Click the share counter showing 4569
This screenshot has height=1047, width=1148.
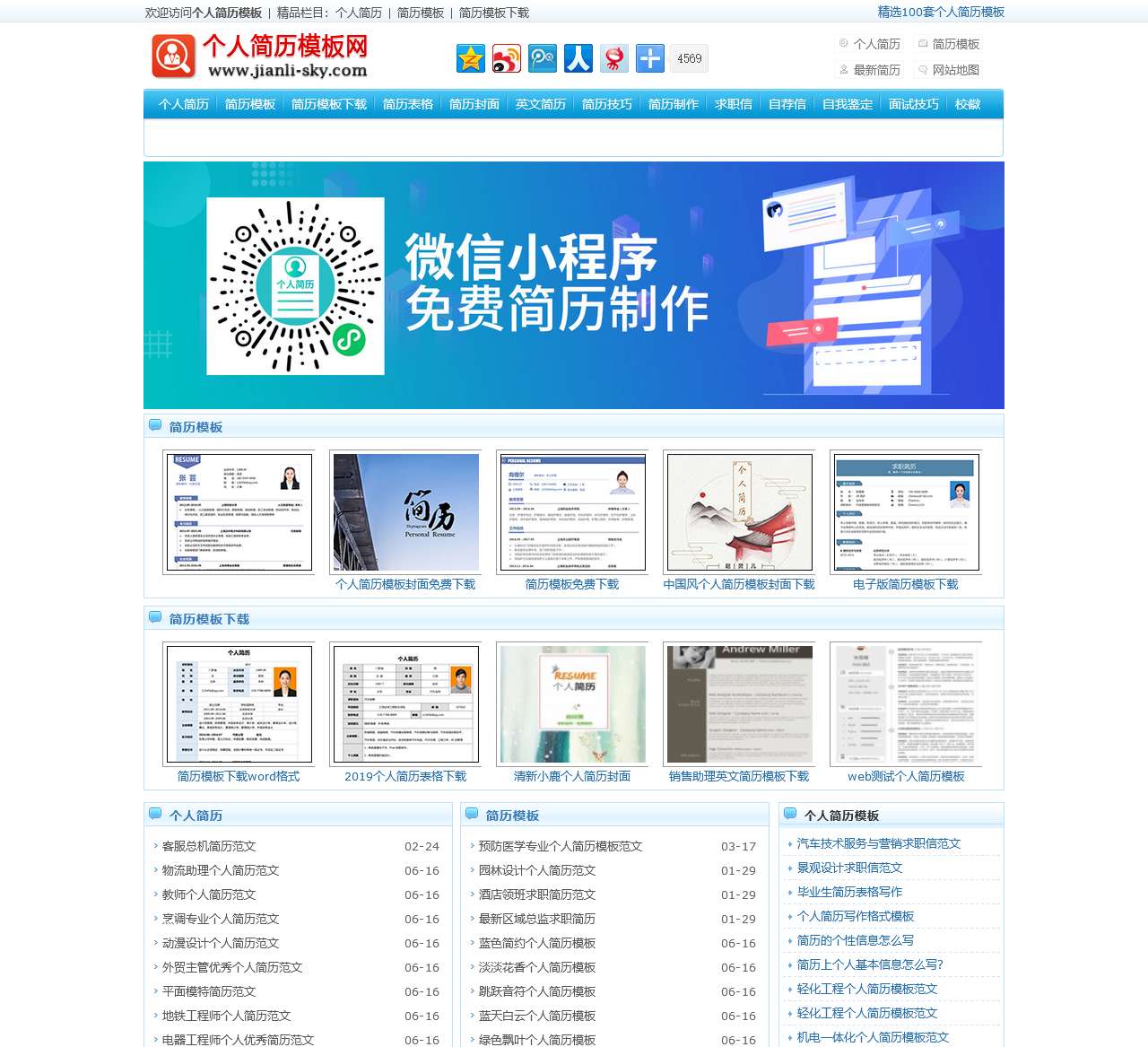coord(689,57)
